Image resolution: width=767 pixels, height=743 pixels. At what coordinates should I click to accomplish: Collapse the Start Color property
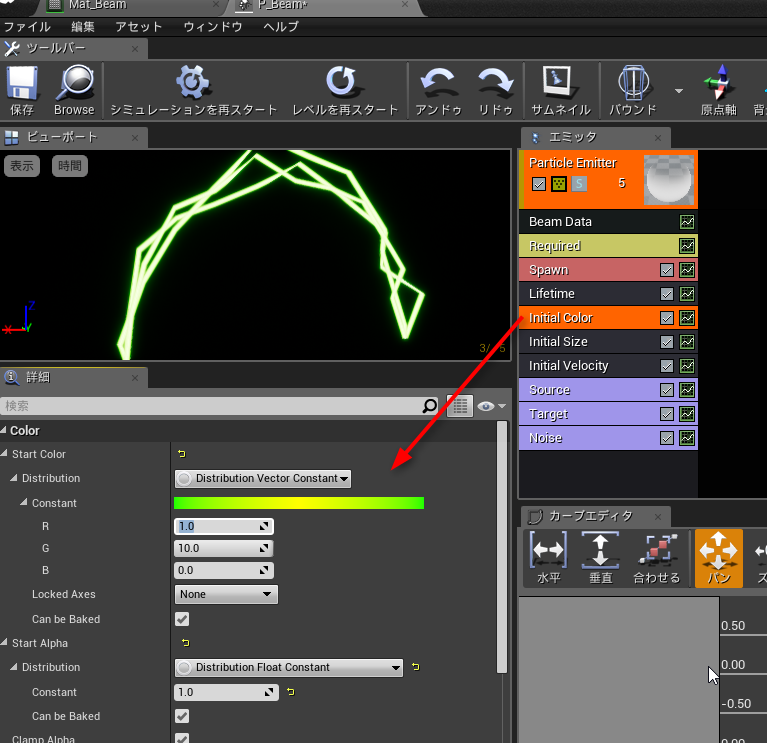(4, 453)
